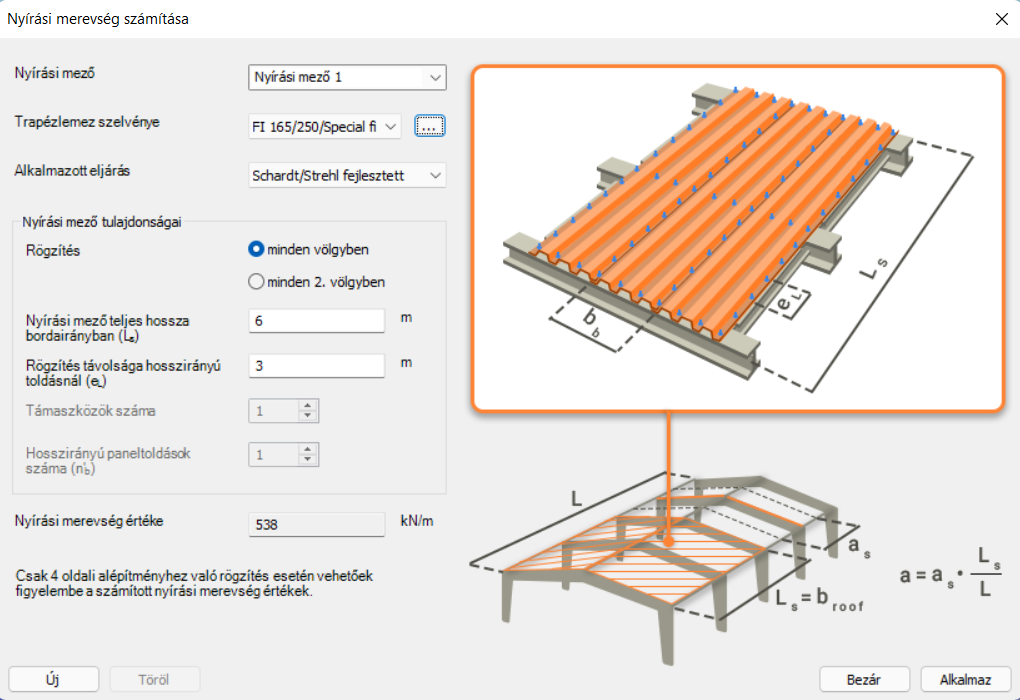Click the Hosszirányú paneltoldások number field

coord(274,454)
